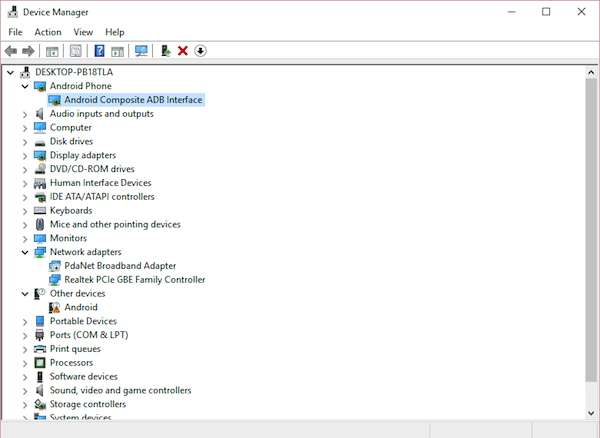
Task: Open the Help menu
Action: click(115, 32)
